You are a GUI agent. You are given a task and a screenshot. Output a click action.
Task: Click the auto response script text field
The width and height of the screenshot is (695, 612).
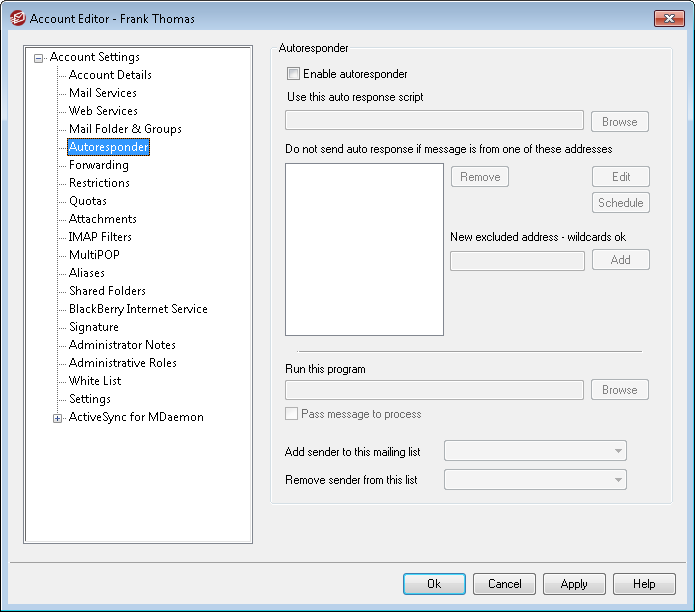(434, 121)
